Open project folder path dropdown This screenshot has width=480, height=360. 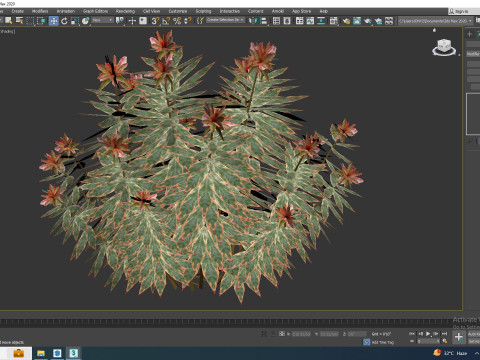436,21
